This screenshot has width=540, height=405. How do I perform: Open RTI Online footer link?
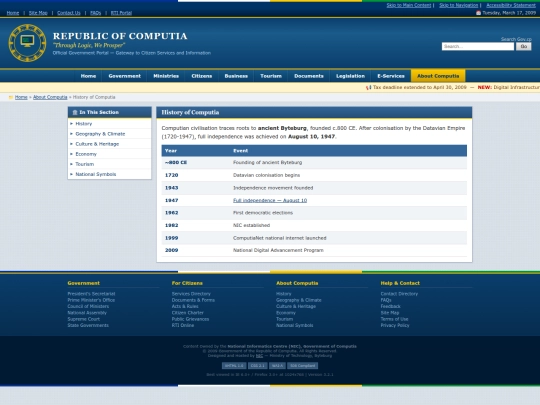(183, 325)
